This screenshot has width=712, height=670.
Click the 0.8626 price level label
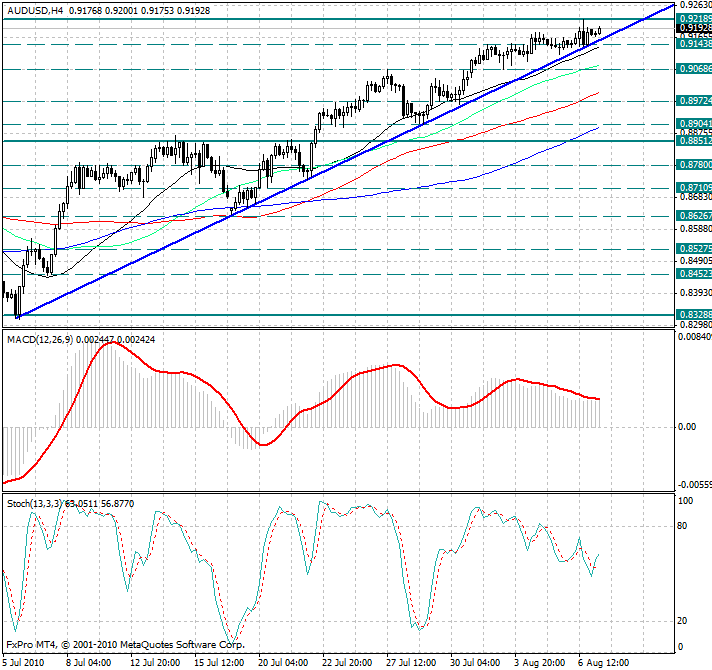pyautogui.click(x=694, y=216)
